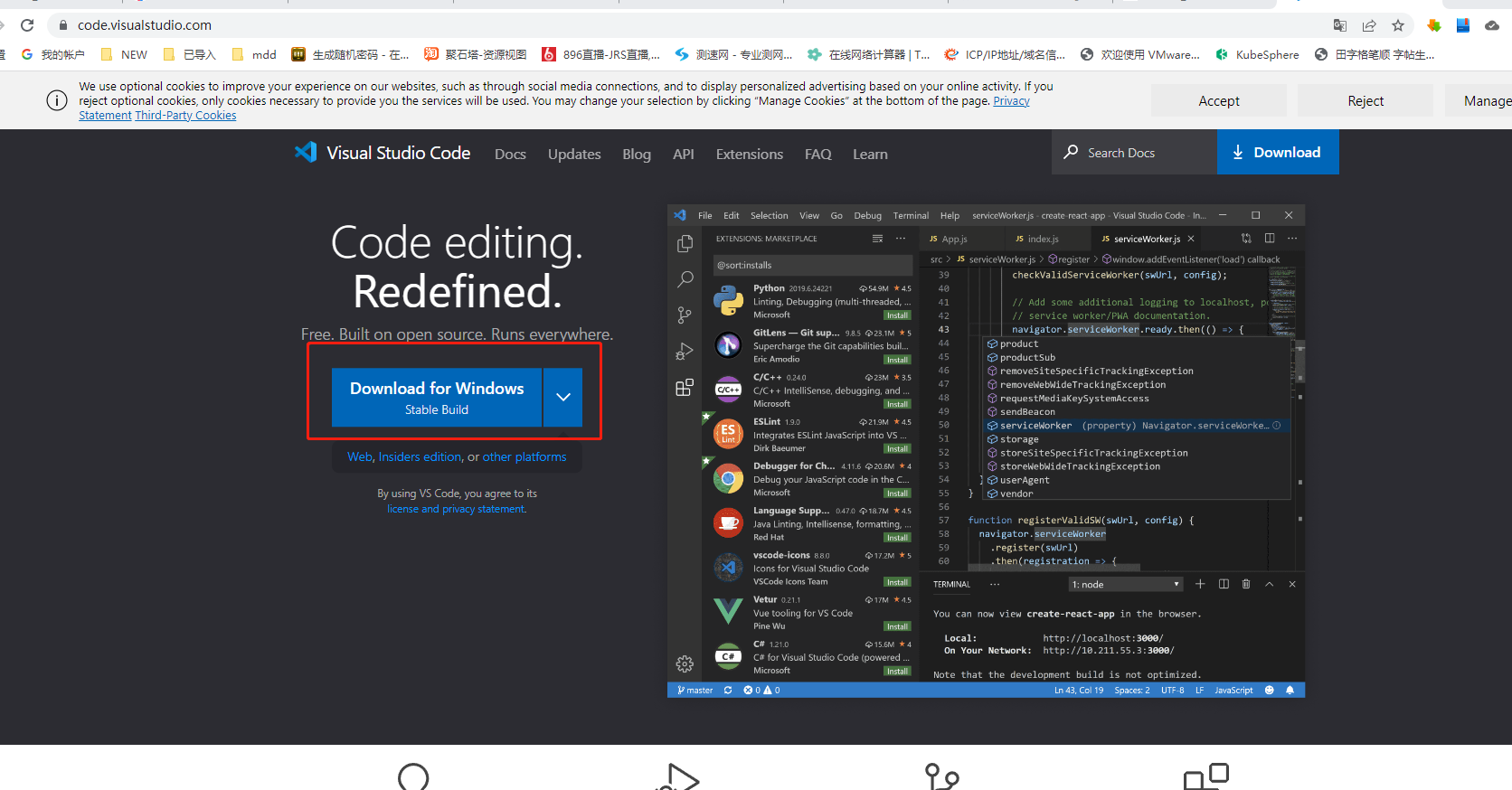
Task: Open the Insiders edition link
Action: pos(420,456)
